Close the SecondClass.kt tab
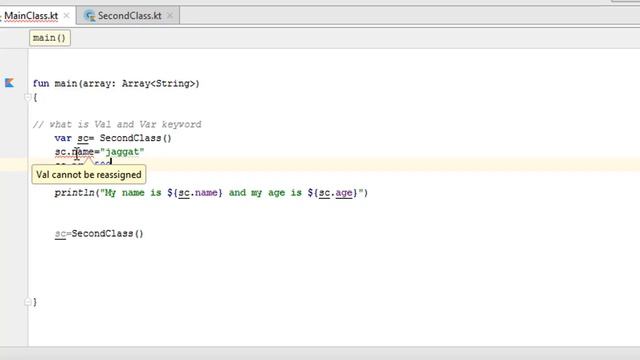The width and height of the screenshot is (640, 360). 170,16
